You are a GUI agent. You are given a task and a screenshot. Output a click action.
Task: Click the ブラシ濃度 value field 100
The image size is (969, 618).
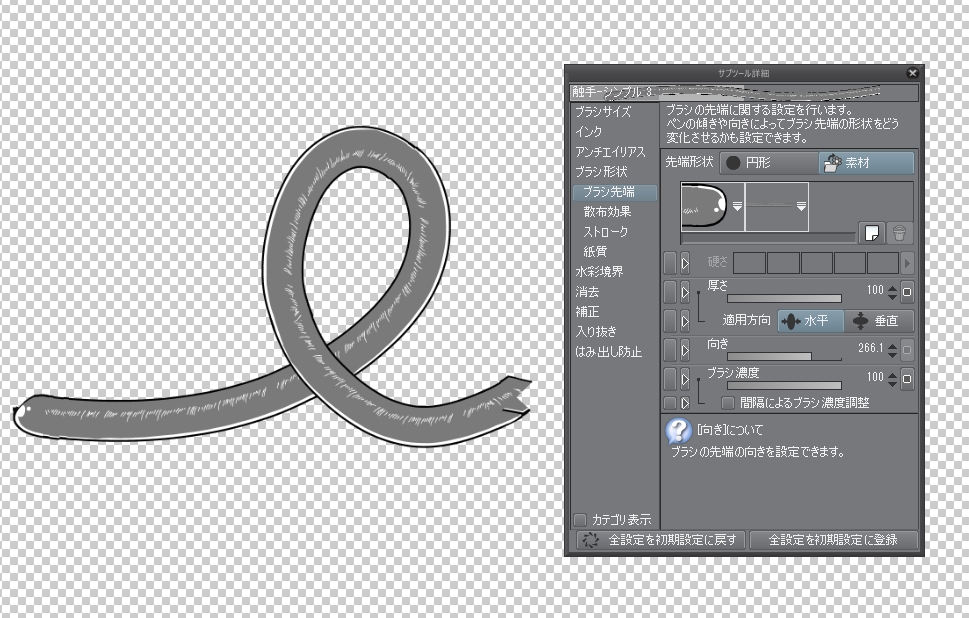(874, 376)
